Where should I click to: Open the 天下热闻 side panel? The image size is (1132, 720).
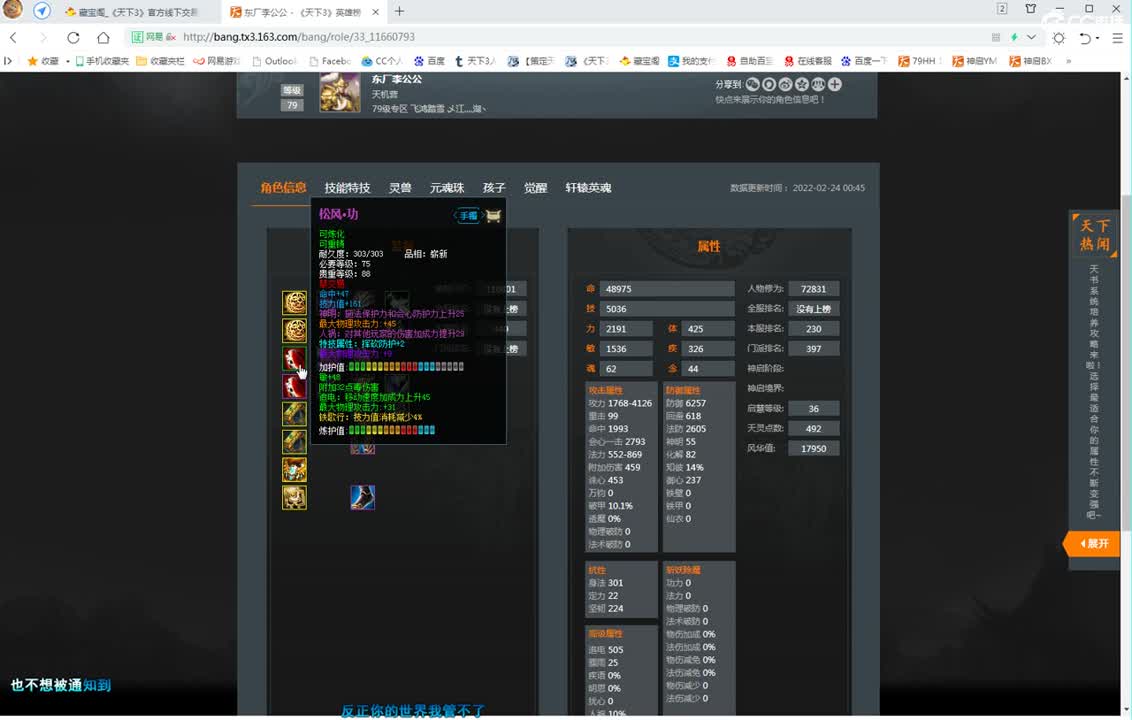1094,235
